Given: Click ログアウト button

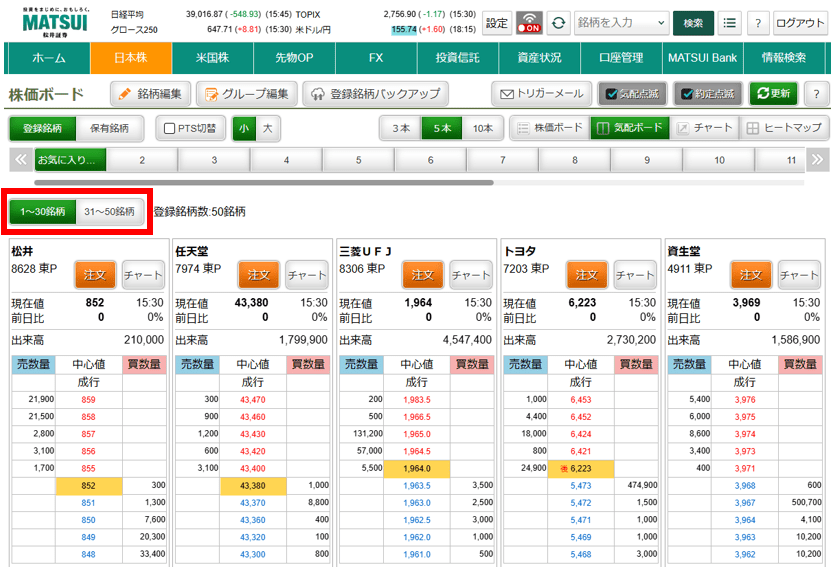Looking at the screenshot, I should (800, 23).
